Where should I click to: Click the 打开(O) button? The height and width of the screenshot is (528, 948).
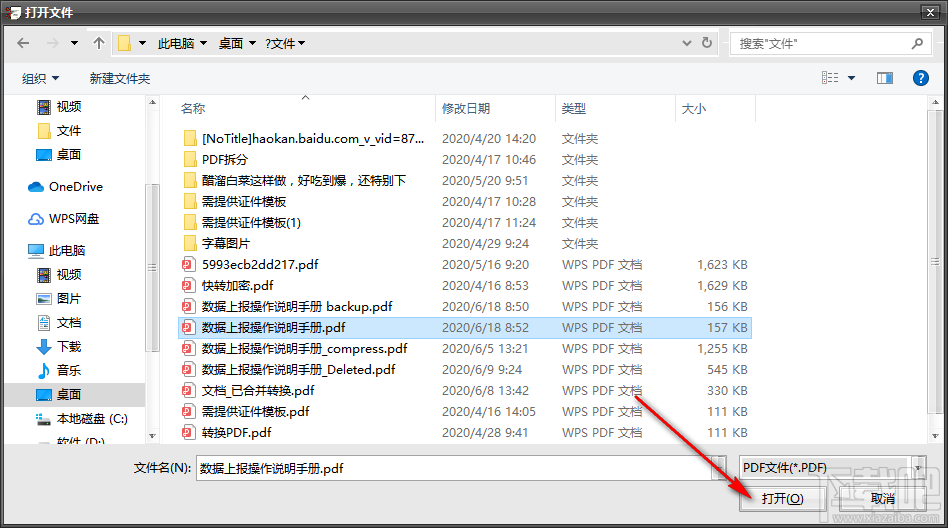pos(782,498)
